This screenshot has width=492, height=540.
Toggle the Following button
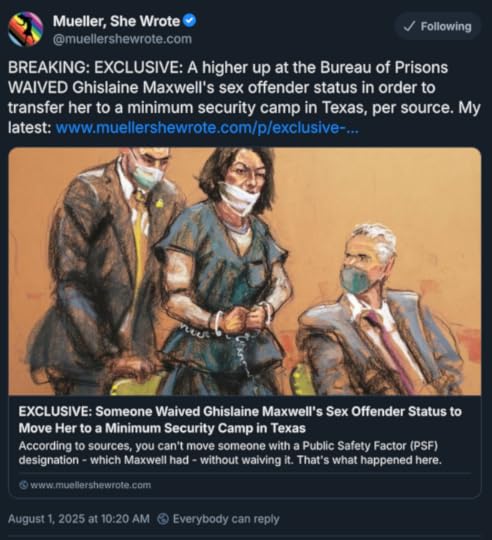point(438,27)
